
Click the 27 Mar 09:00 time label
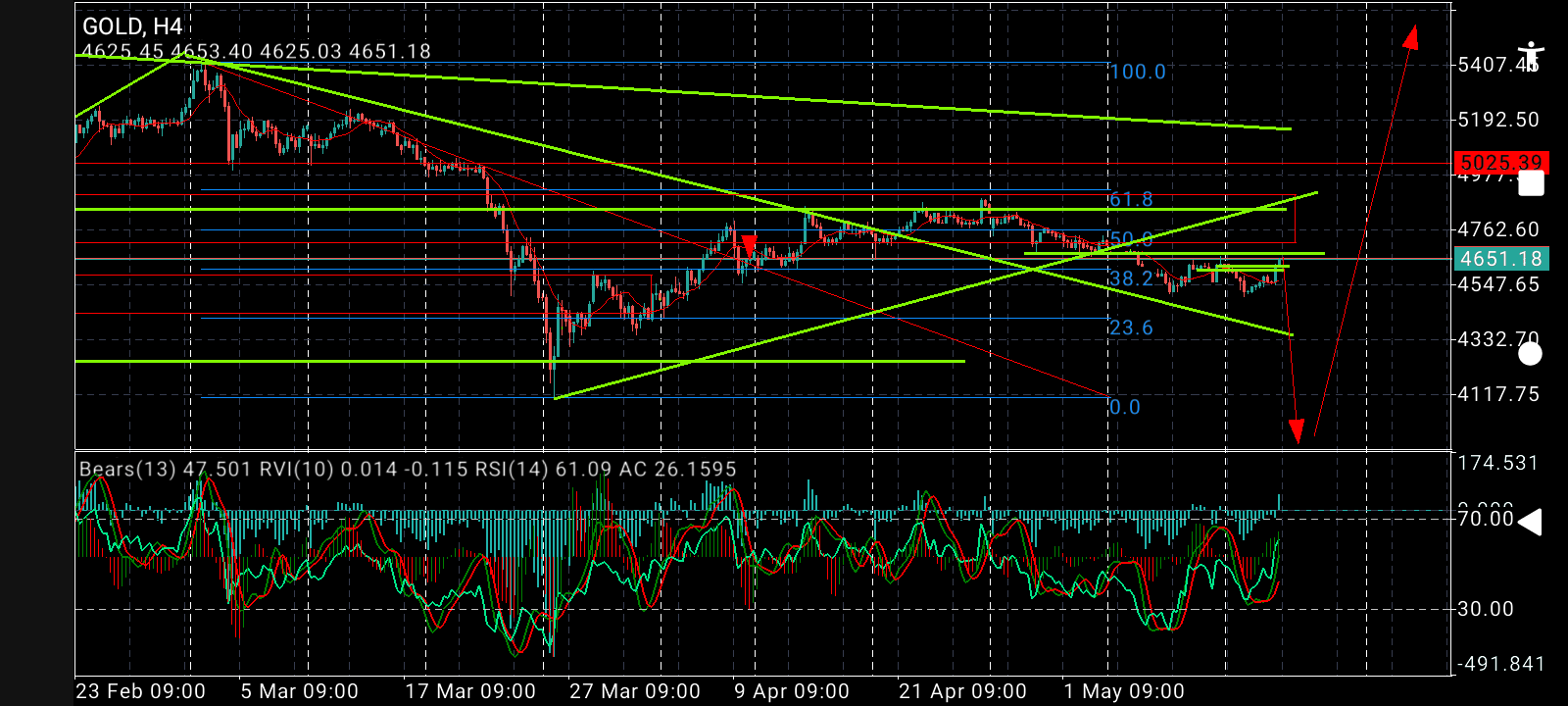coord(635,691)
